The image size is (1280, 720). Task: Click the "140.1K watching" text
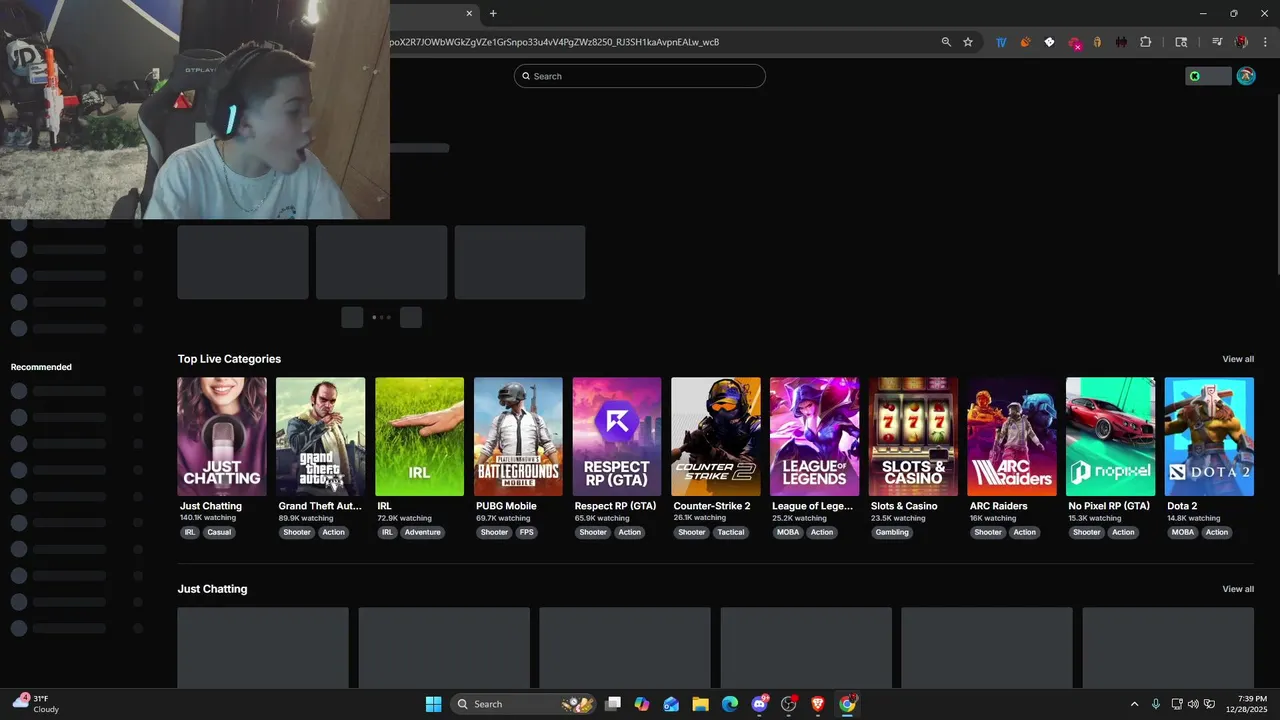click(208, 518)
